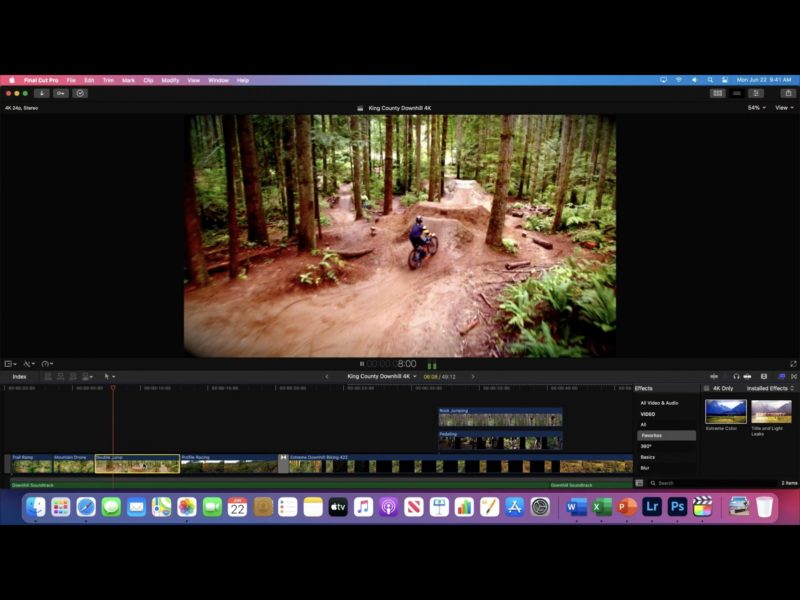Select the Double Jump clip

(x=137, y=464)
